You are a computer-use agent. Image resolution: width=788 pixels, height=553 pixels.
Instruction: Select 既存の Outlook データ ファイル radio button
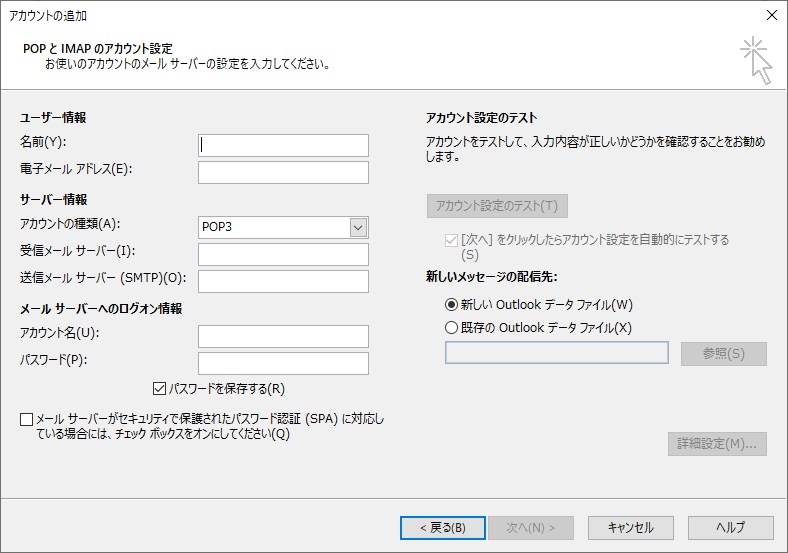click(452, 327)
